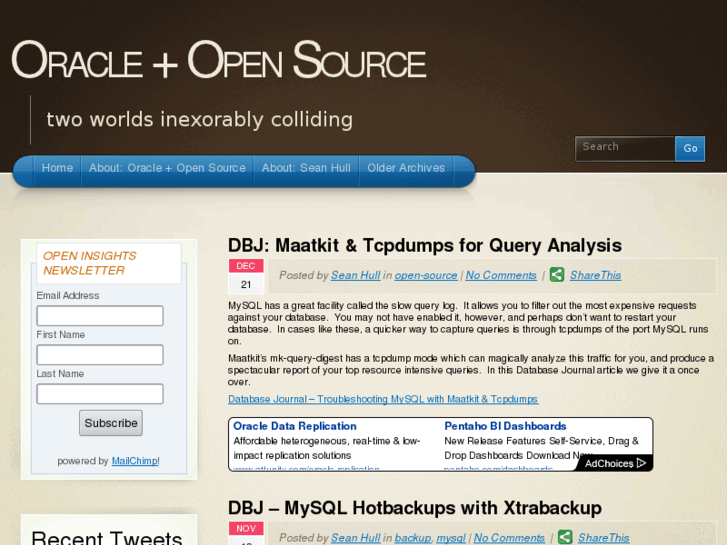
Task: Click ShareThis text link on Xtrabackup post
Action: tap(603, 538)
